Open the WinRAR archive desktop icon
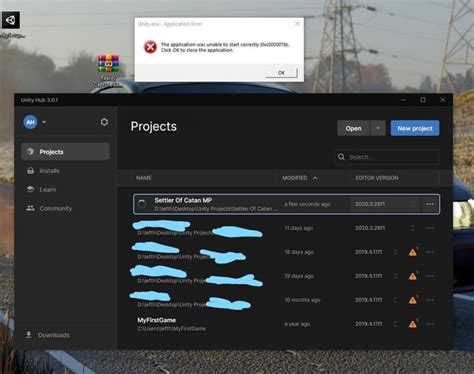 [x=108, y=63]
